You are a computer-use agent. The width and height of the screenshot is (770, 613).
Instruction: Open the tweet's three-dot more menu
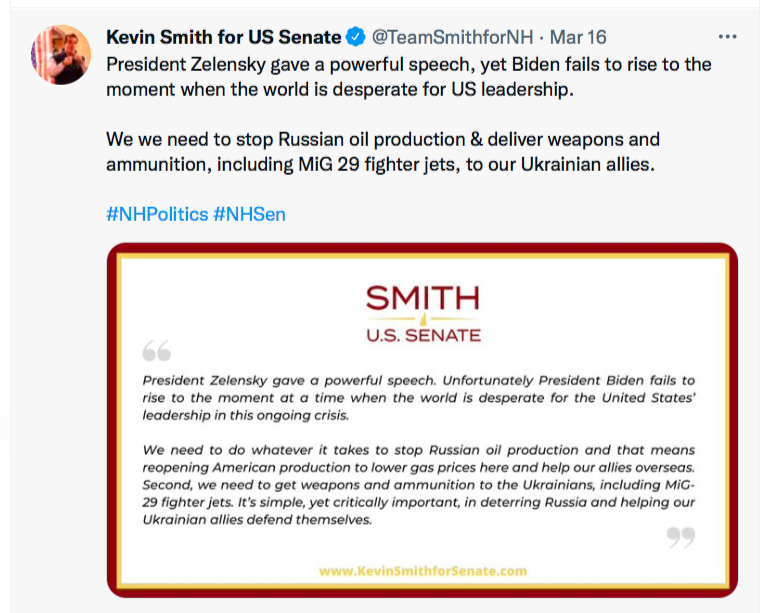click(x=727, y=37)
